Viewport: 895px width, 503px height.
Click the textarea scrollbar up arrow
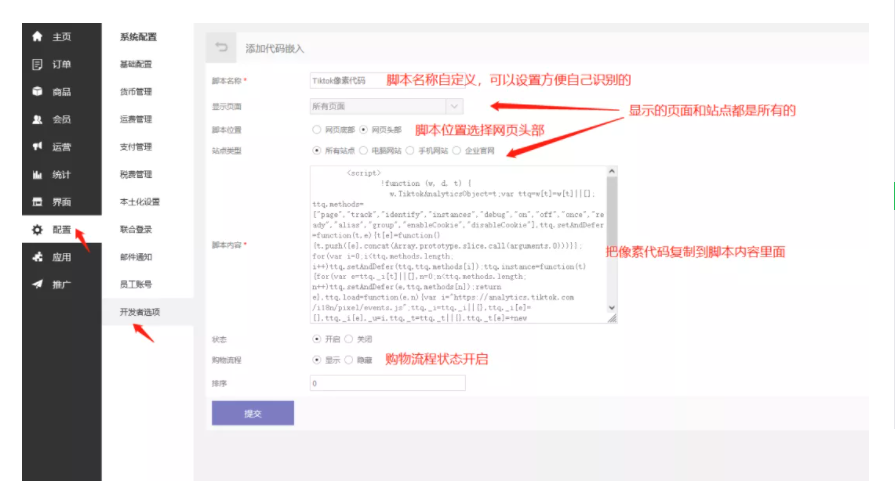click(x=612, y=171)
